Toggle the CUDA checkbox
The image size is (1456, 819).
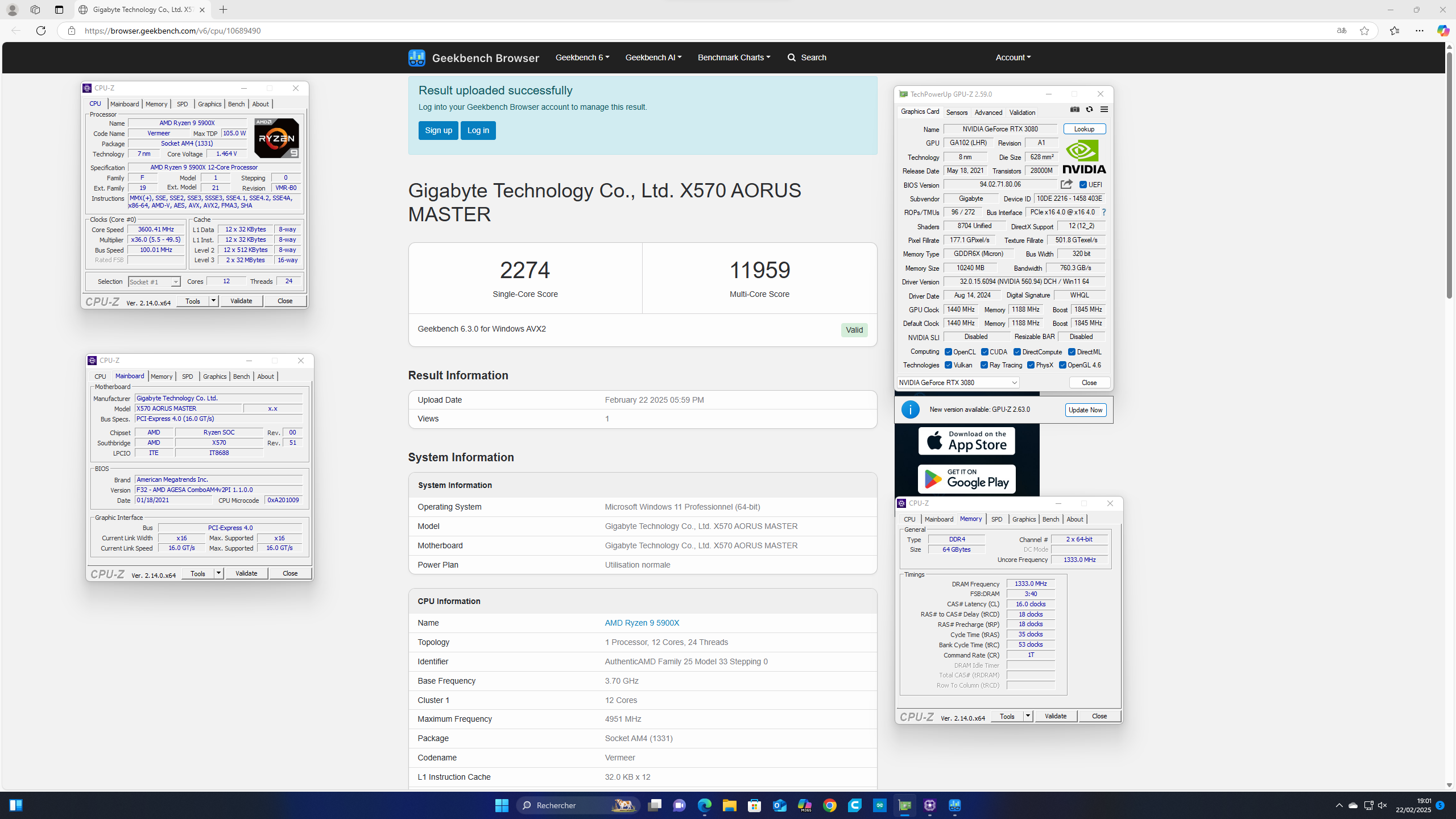[x=985, y=352]
